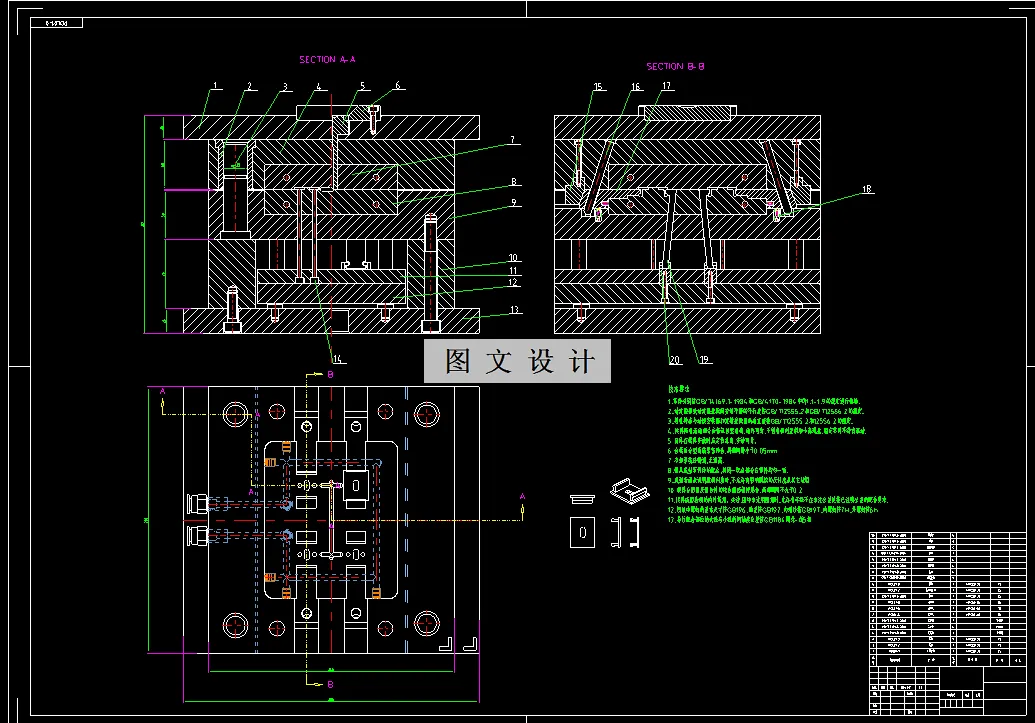This screenshot has width=1035, height=723.
Task: Select part balloon number 9
Action: (514, 203)
